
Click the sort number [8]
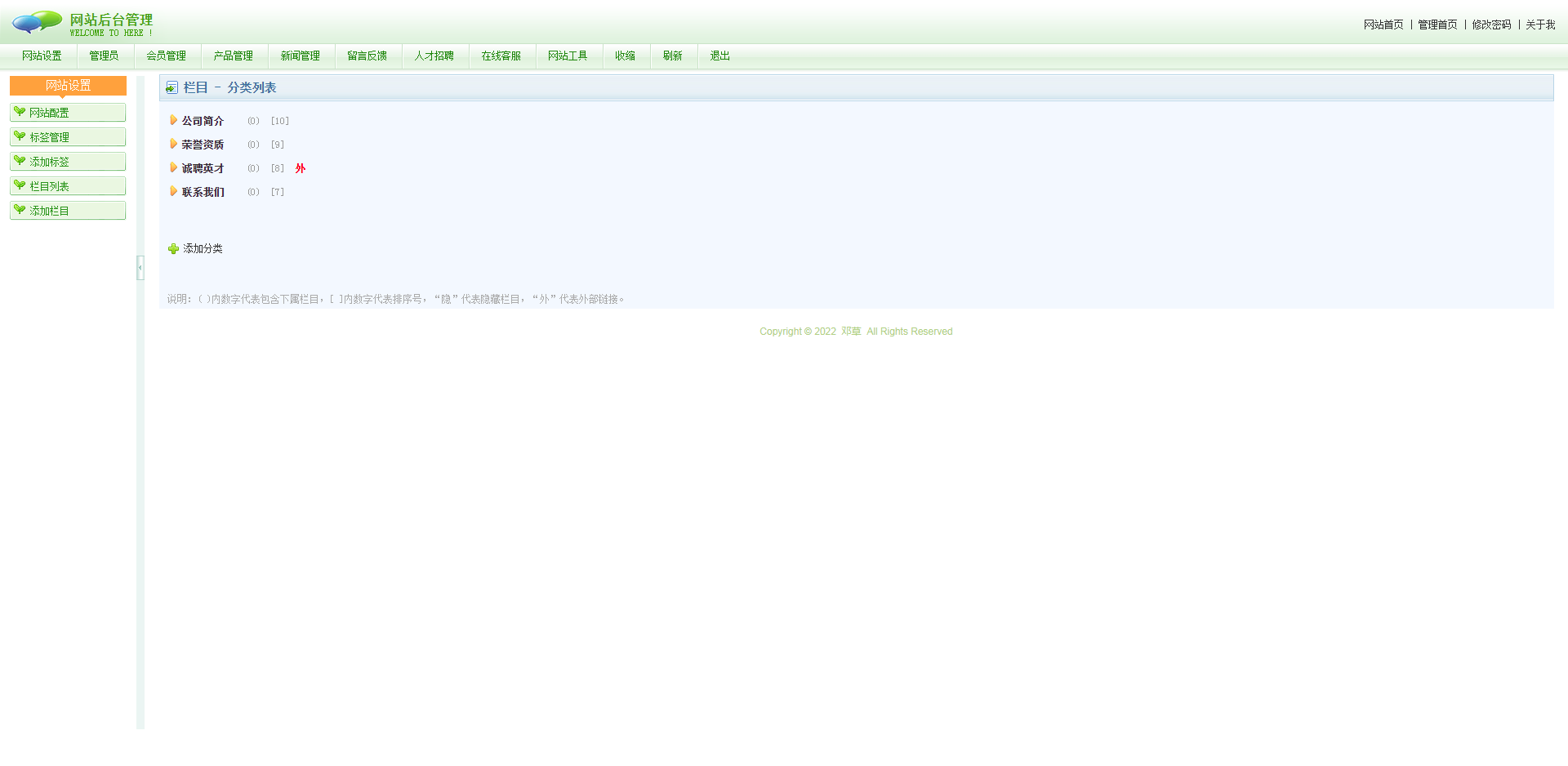pyautogui.click(x=278, y=168)
